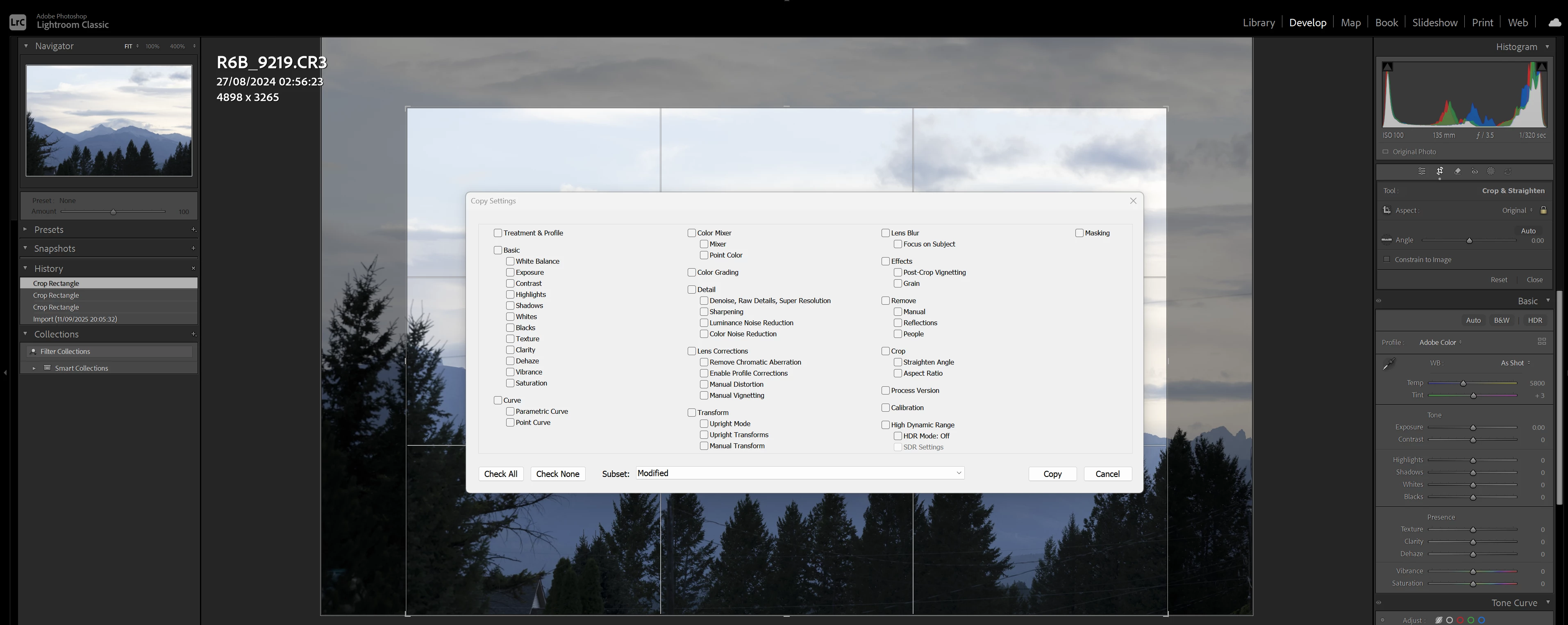1568x625 pixels.
Task: Open the Masking tool icon
Action: click(1491, 171)
